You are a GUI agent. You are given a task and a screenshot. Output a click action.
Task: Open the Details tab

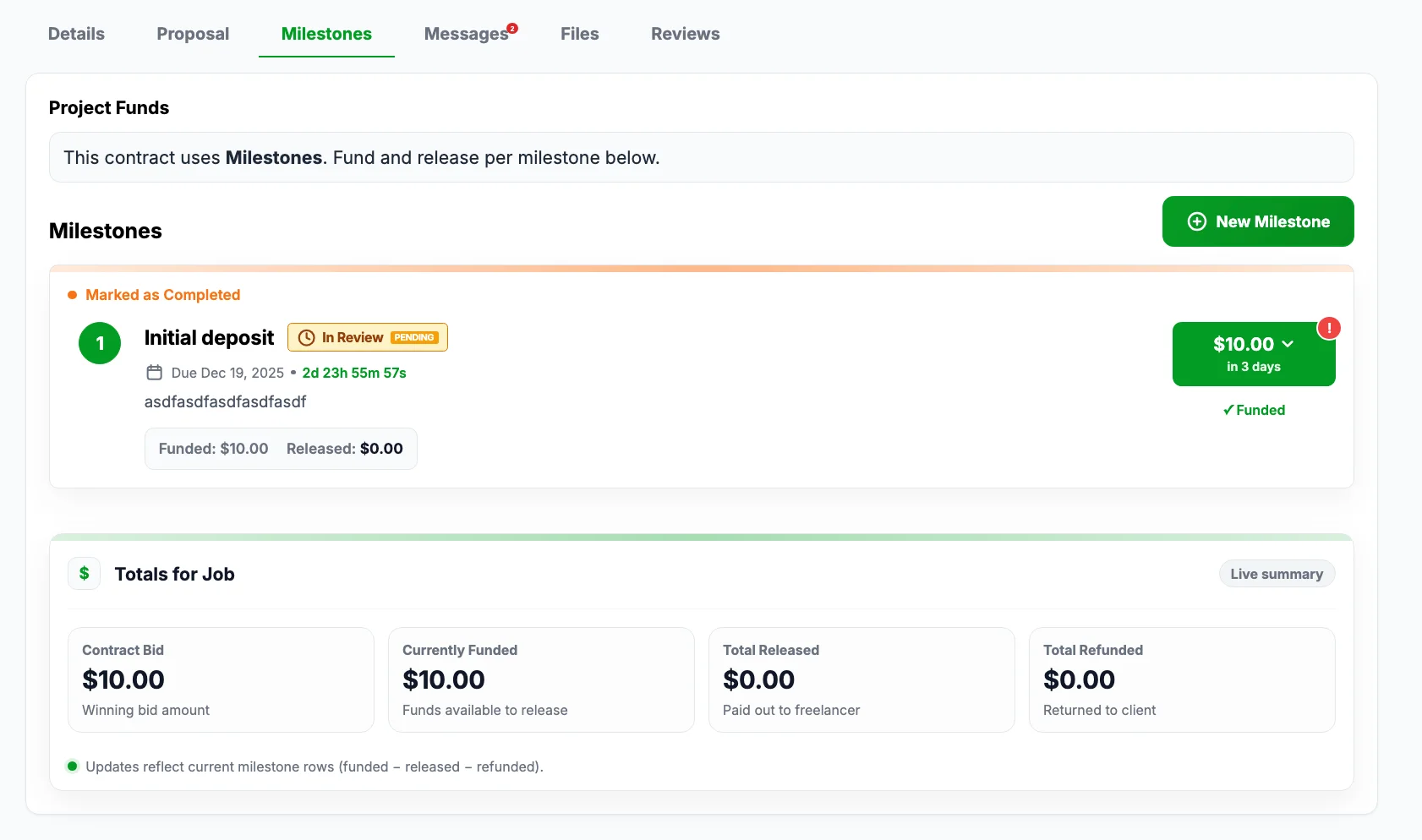(x=76, y=34)
